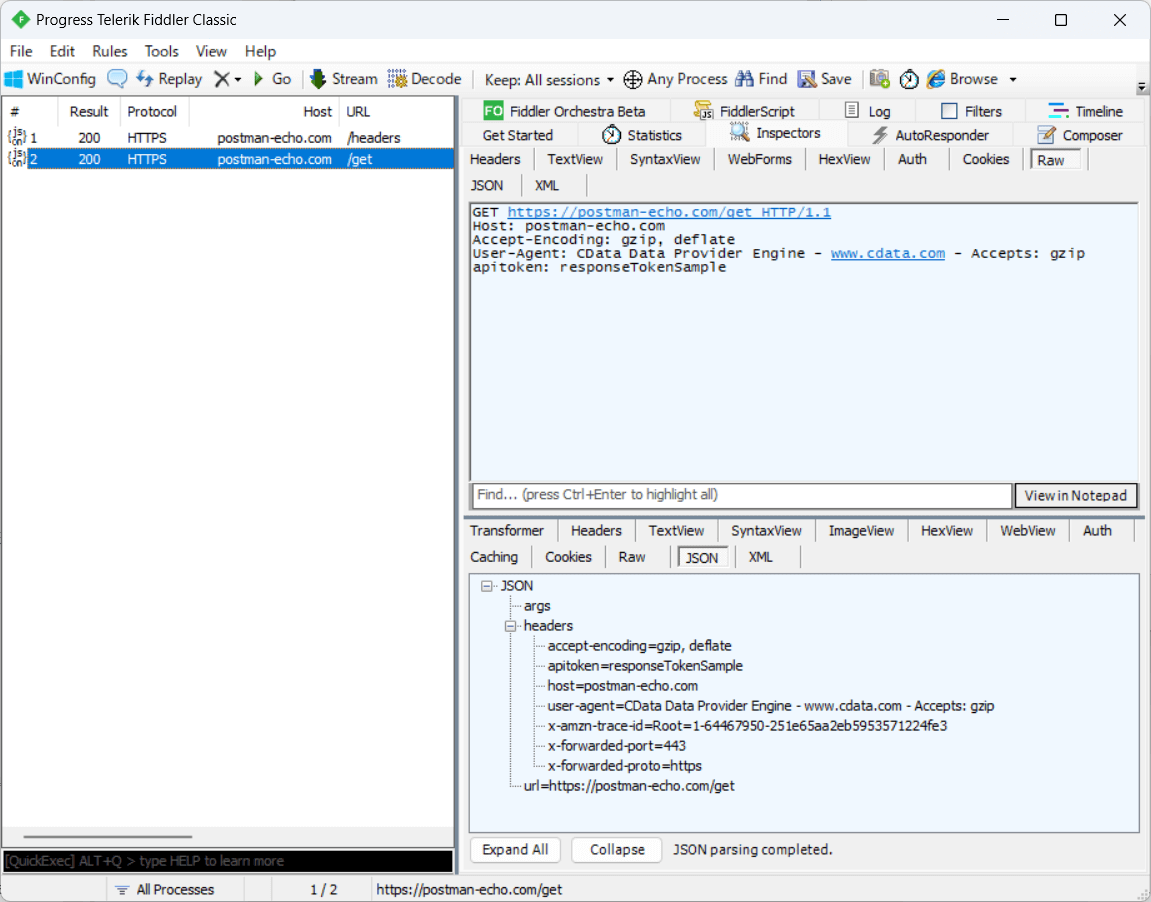Open the Keep: All sessions dropdown
1151x902 pixels.
(x=549, y=79)
